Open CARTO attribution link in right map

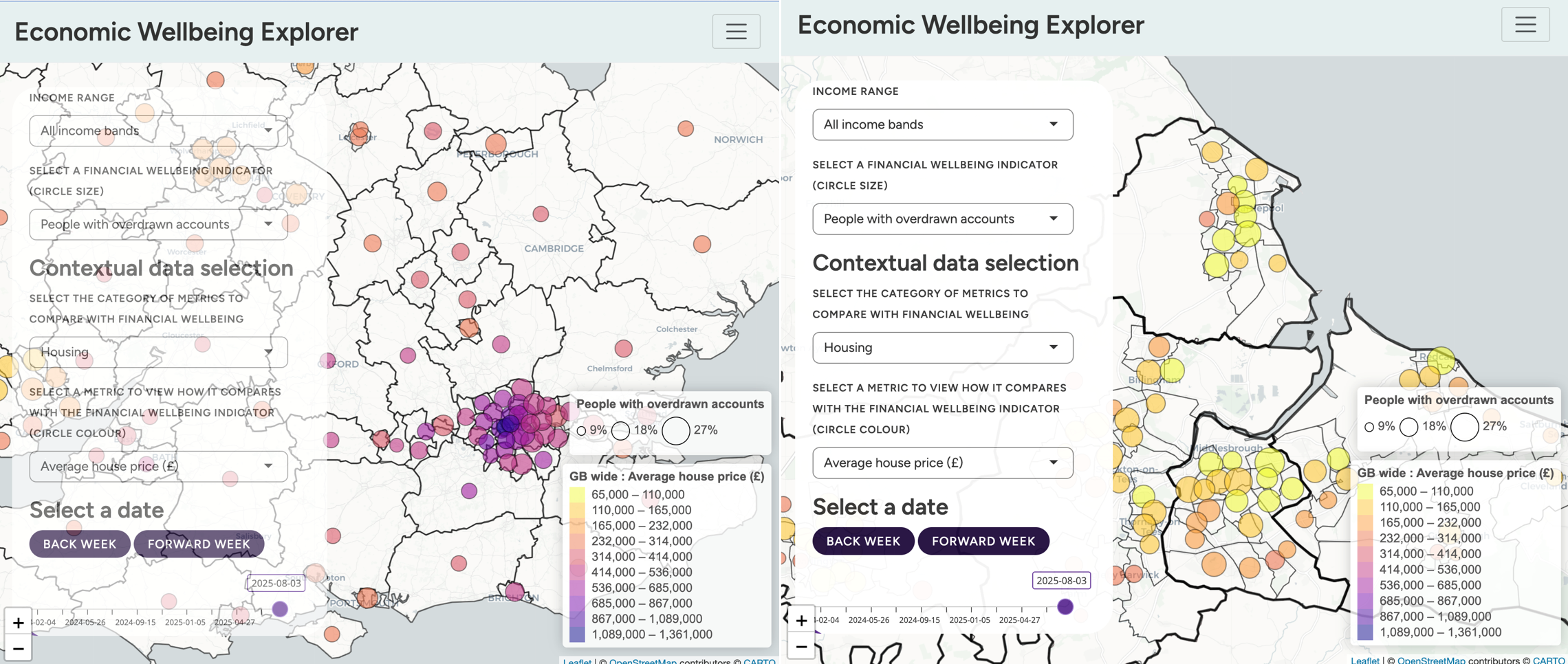pos(1549,660)
